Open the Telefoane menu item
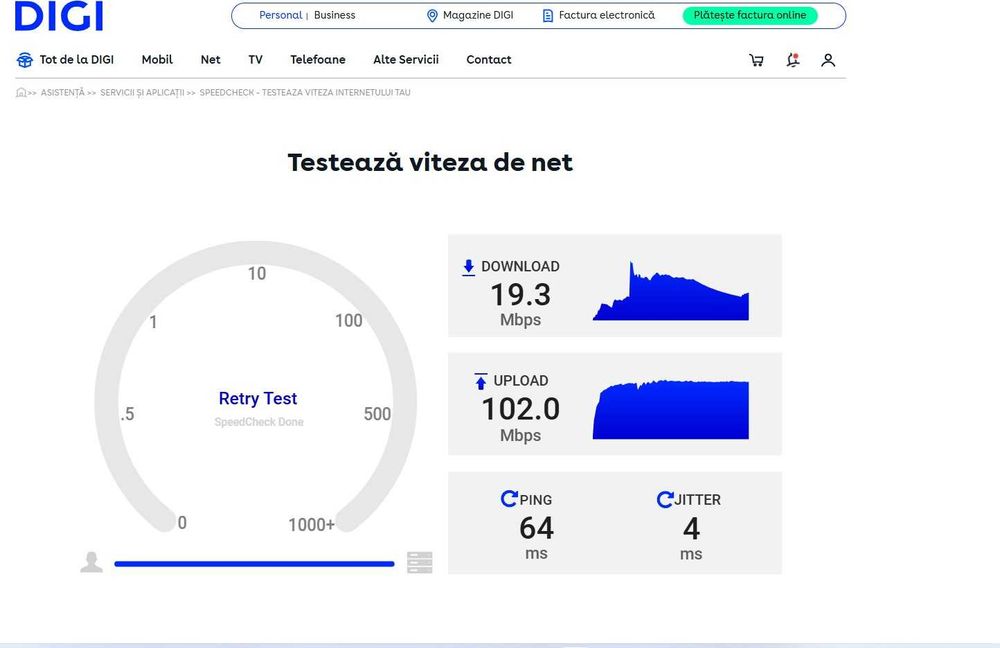Viewport: 1000px width, 648px height. pyautogui.click(x=318, y=60)
